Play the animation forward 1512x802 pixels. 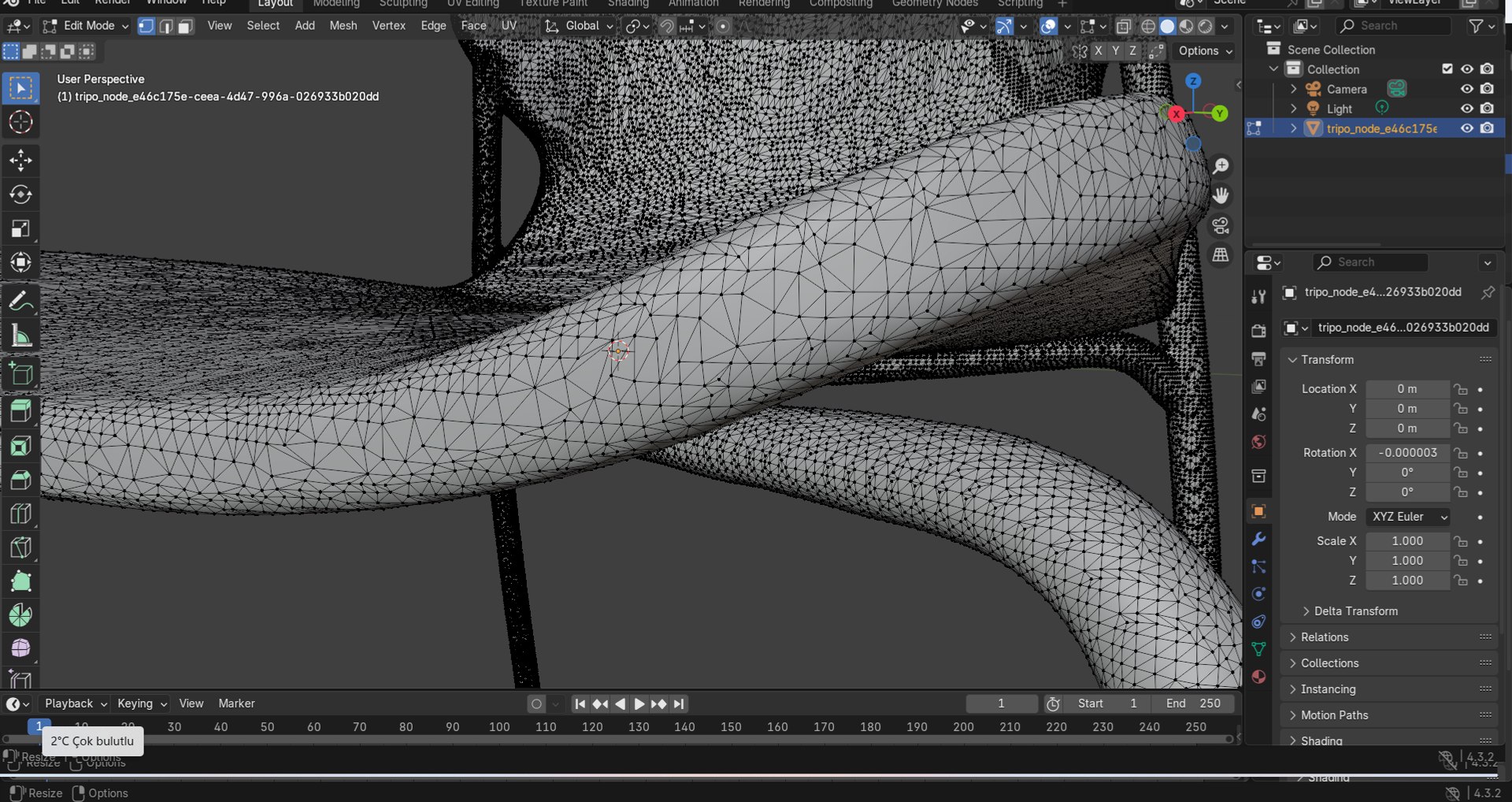click(x=639, y=704)
